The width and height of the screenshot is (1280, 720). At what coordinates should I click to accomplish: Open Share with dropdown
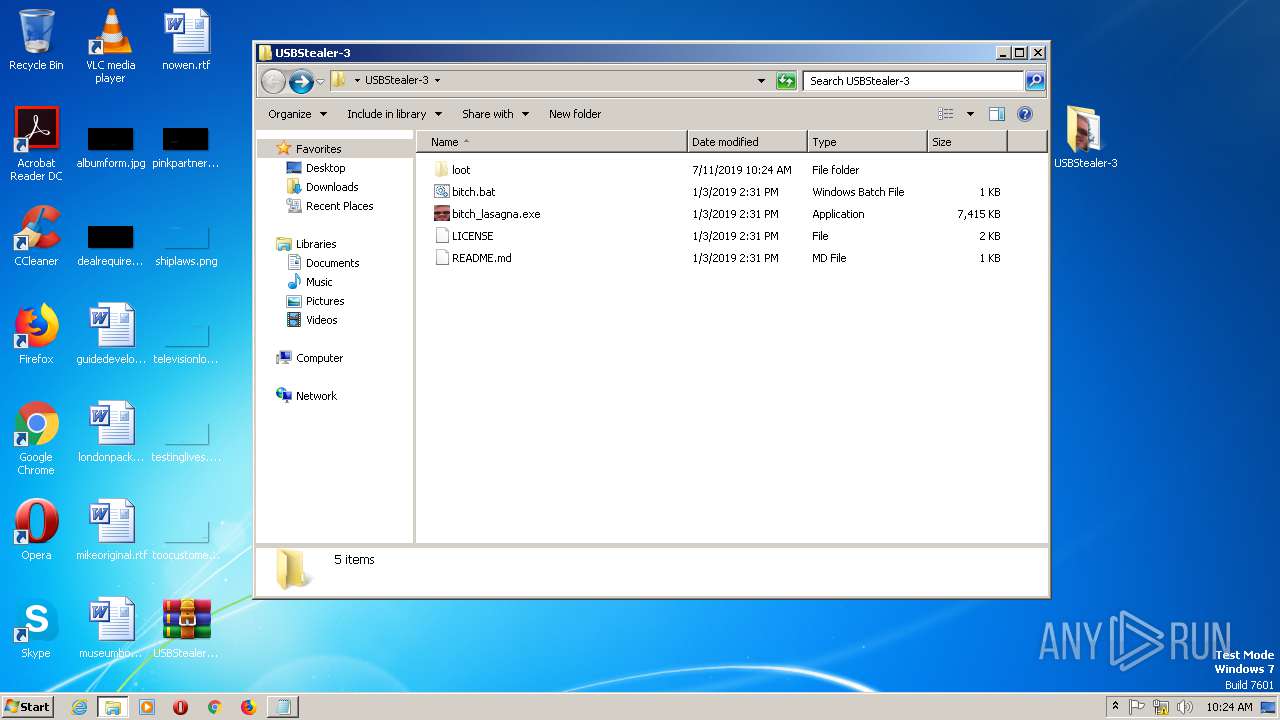(495, 114)
